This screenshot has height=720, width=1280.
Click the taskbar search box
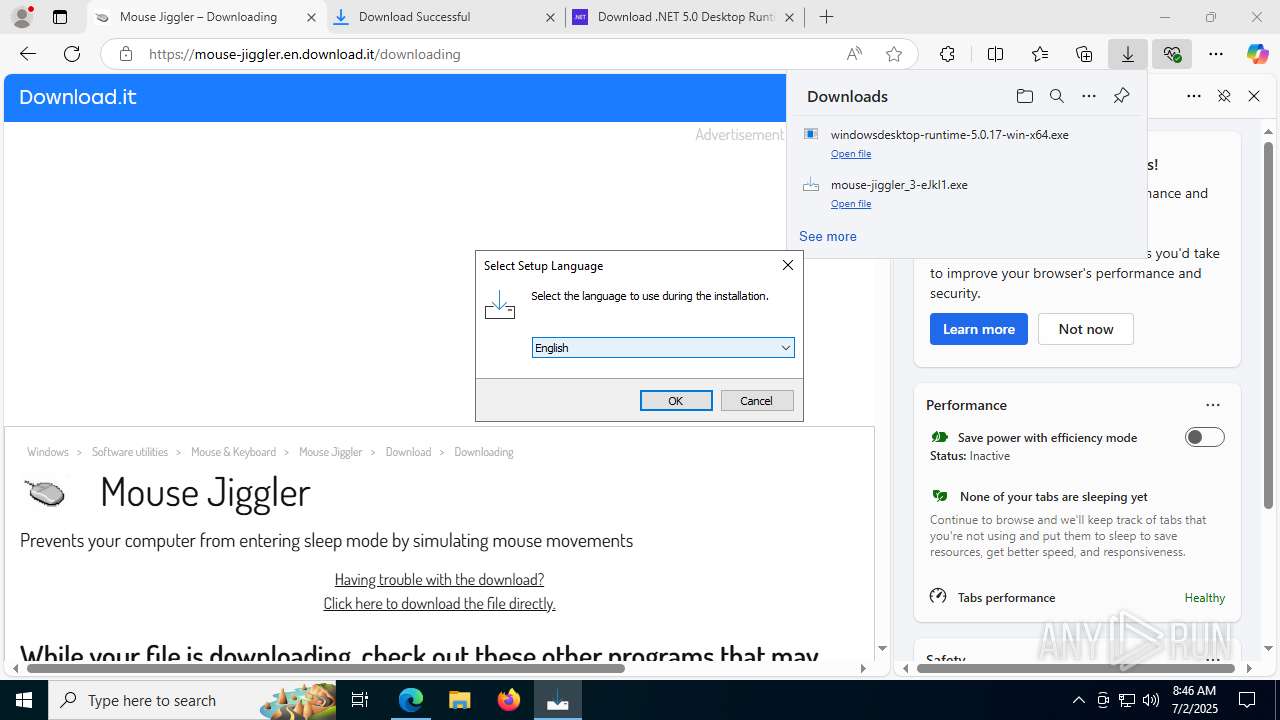point(192,700)
